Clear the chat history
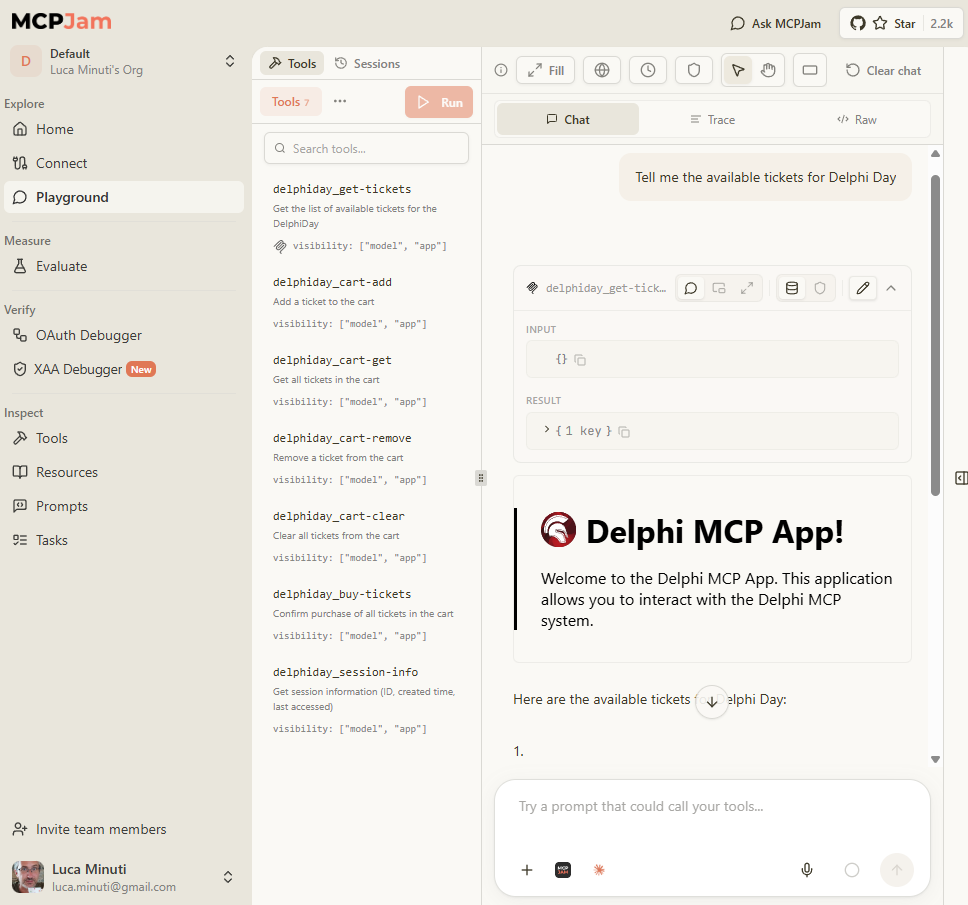The image size is (968, 905). point(883,70)
